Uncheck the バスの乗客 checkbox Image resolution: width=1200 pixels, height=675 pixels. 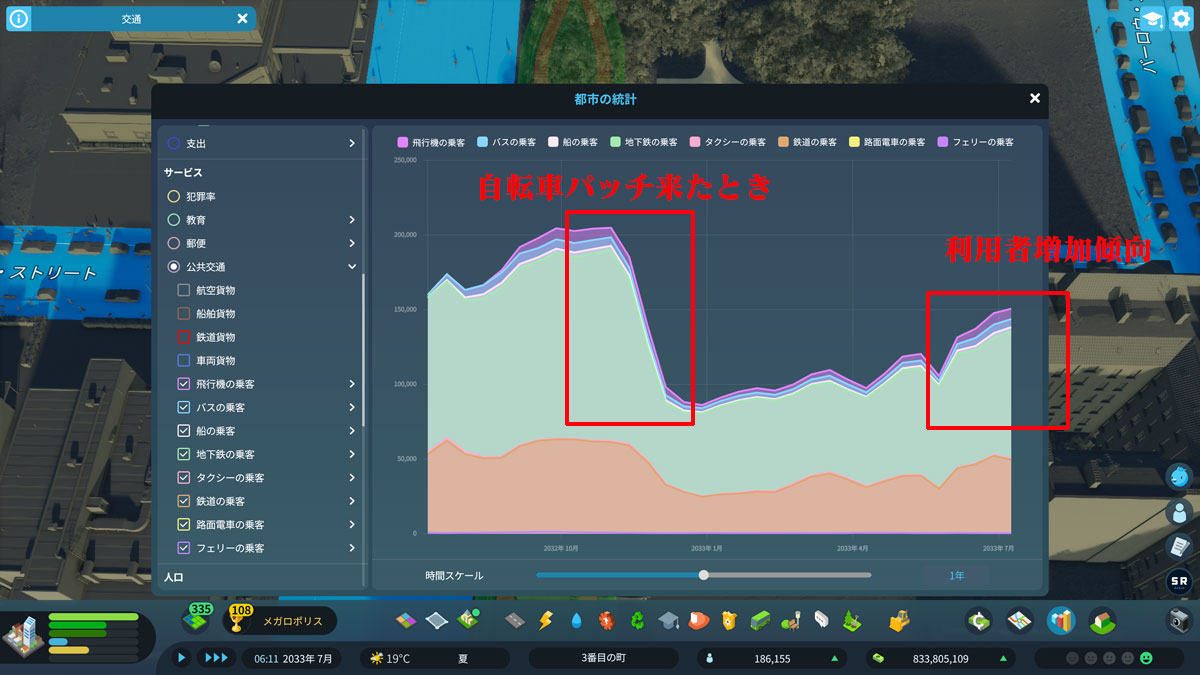pyautogui.click(x=184, y=408)
